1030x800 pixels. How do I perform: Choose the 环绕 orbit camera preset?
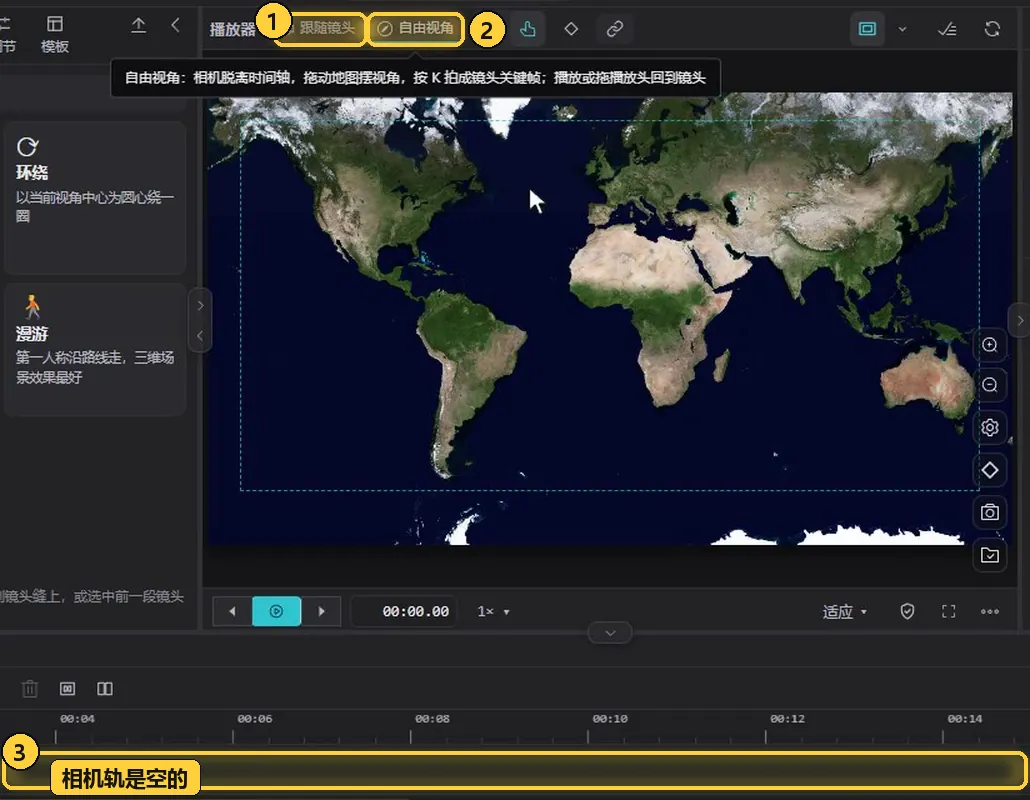(95, 197)
